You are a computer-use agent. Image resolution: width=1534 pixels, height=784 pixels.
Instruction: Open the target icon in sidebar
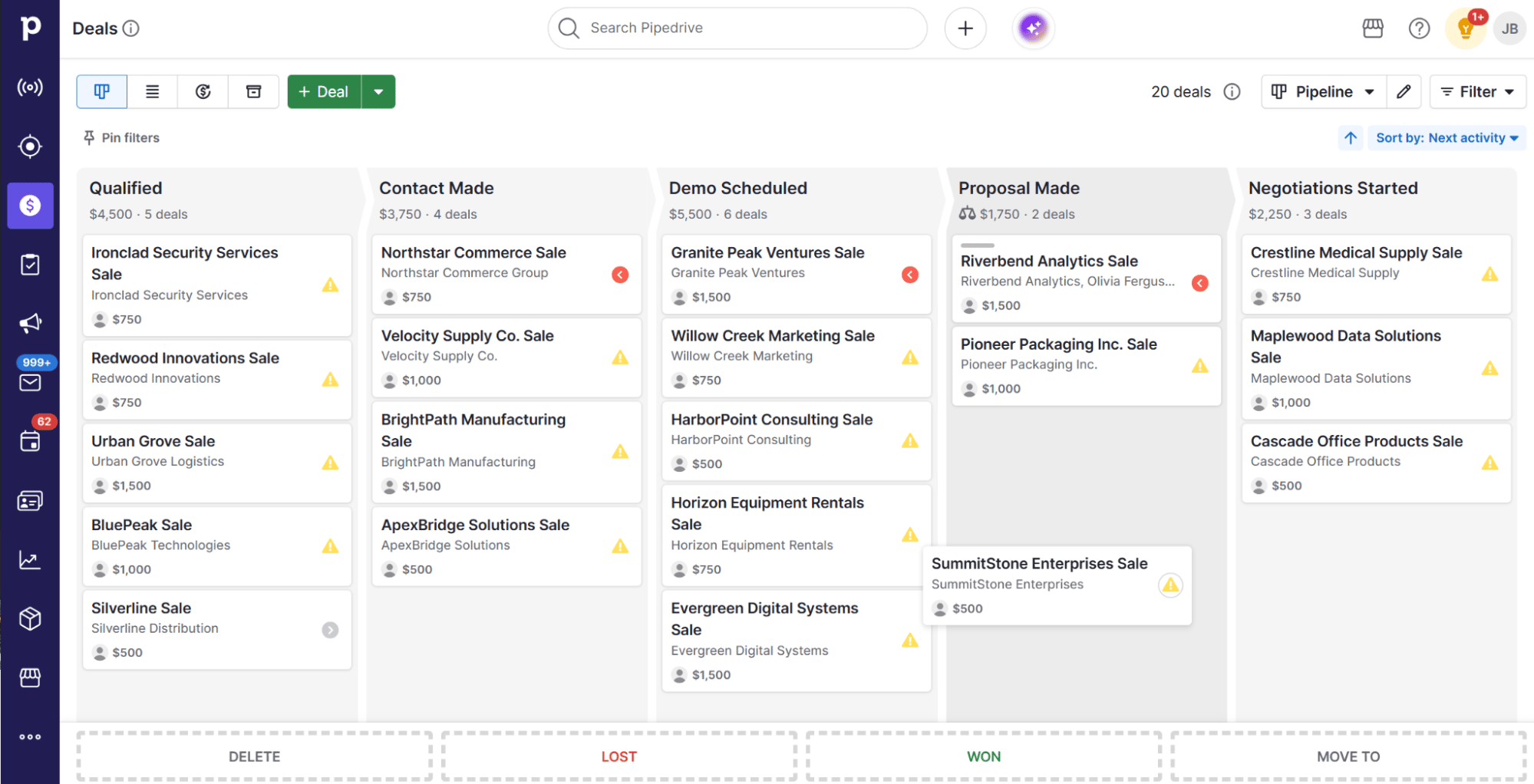[x=30, y=146]
